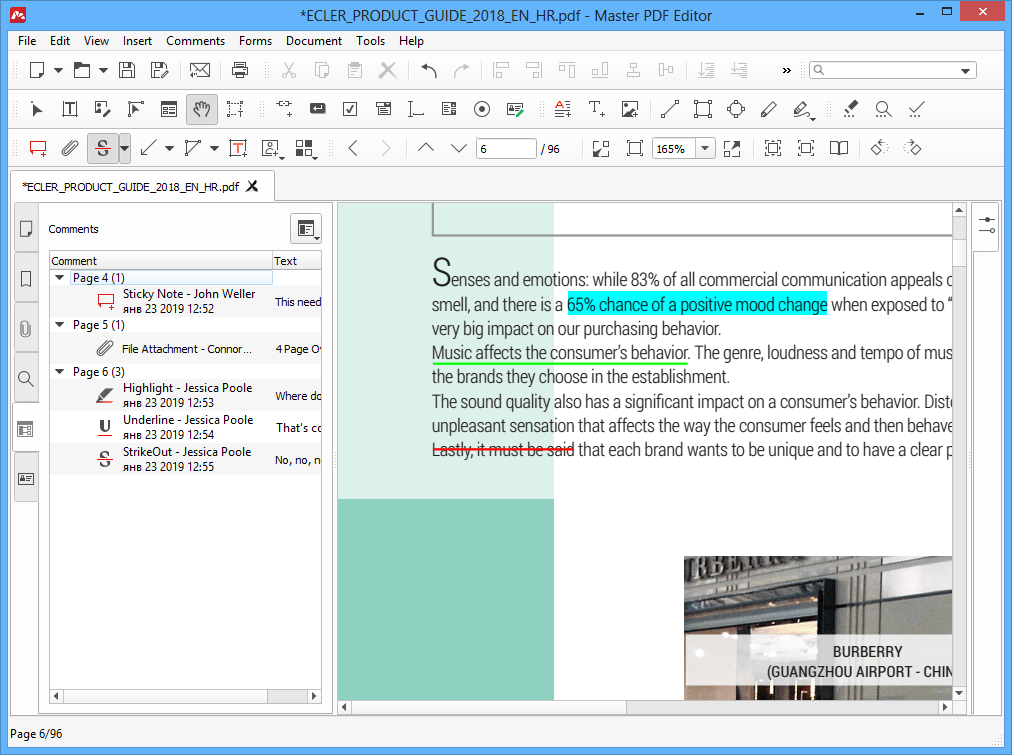Click the New document icon
The image size is (1012, 755).
[37, 70]
